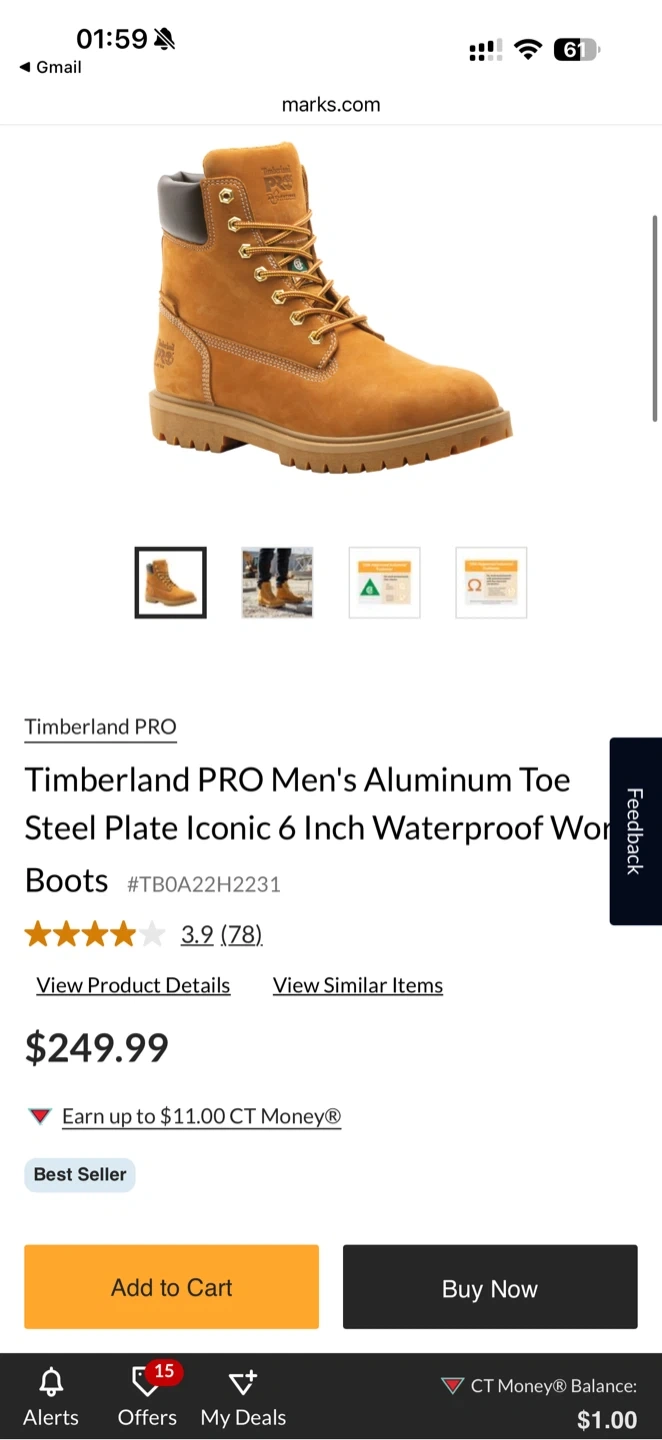Open View Product Details link
Viewport: 662px width, 1440px height.
(x=133, y=986)
